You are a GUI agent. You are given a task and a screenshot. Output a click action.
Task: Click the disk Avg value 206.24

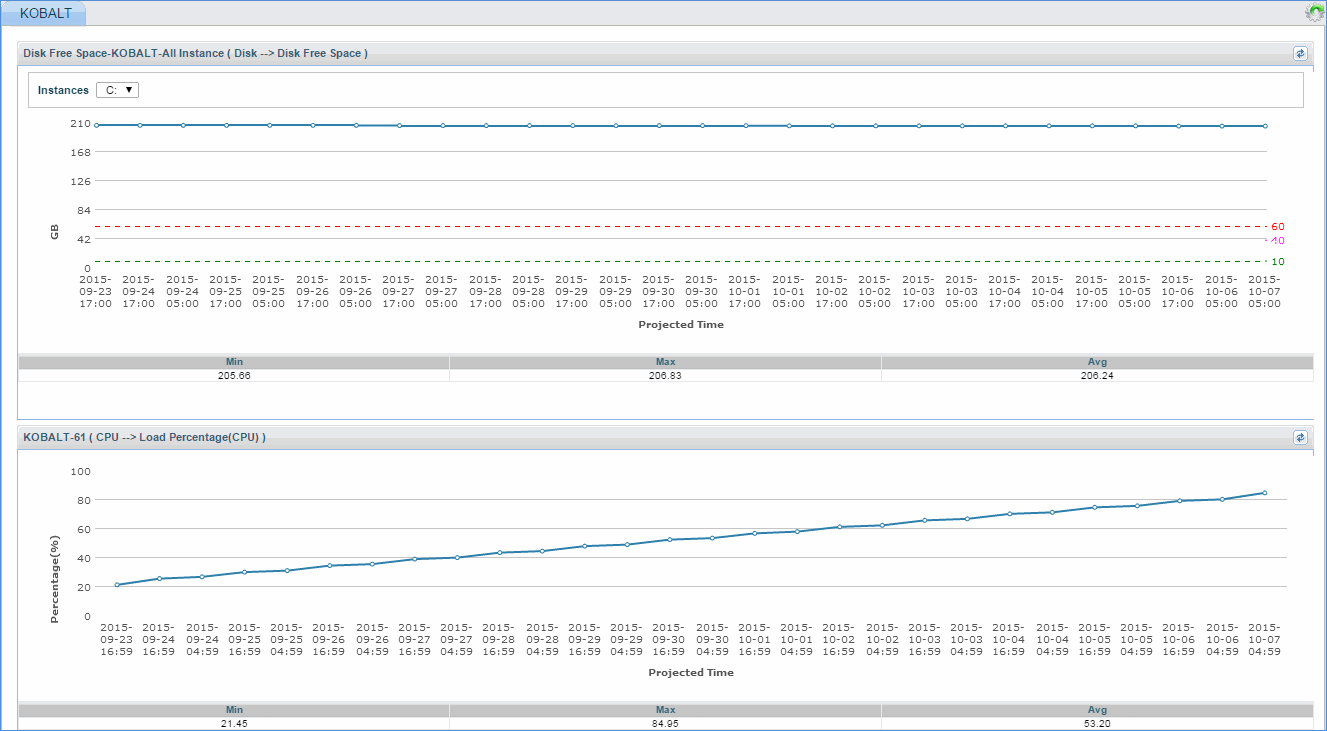coord(1097,375)
